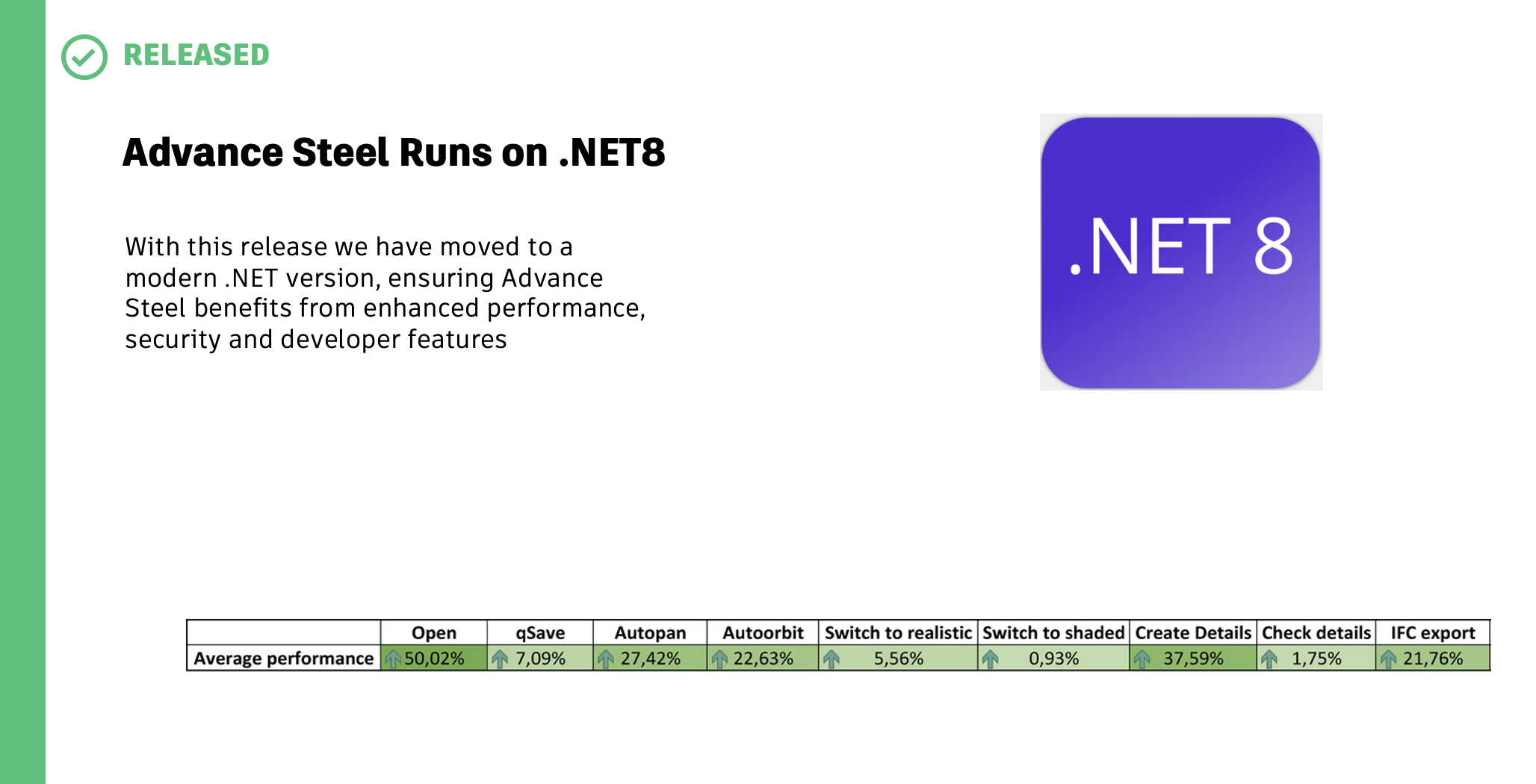Viewport: 1536px width, 784px height.
Task: Click the up arrow beside 50,02%
Action: 393,659
